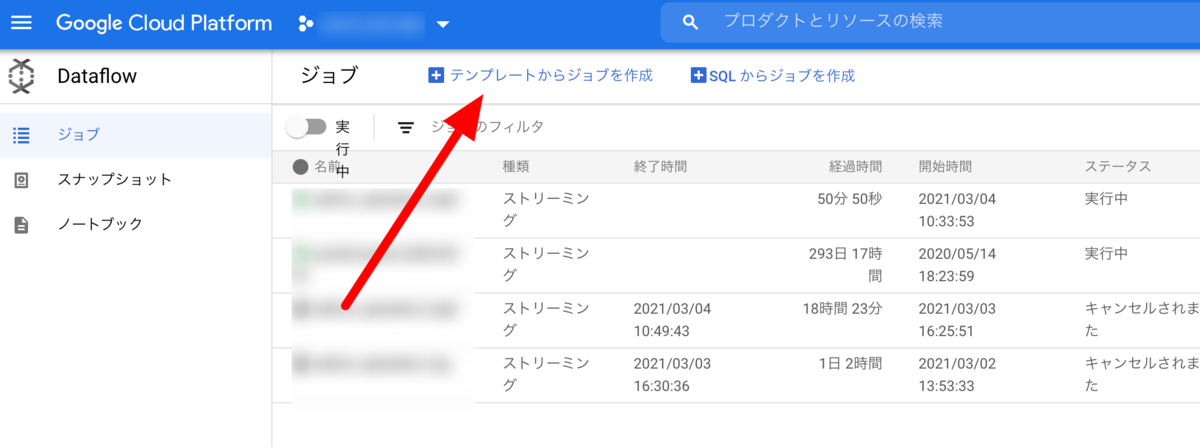Click start time 2021/03/04 10:33:53
The image size is (1200, 447).
(957, 209)
